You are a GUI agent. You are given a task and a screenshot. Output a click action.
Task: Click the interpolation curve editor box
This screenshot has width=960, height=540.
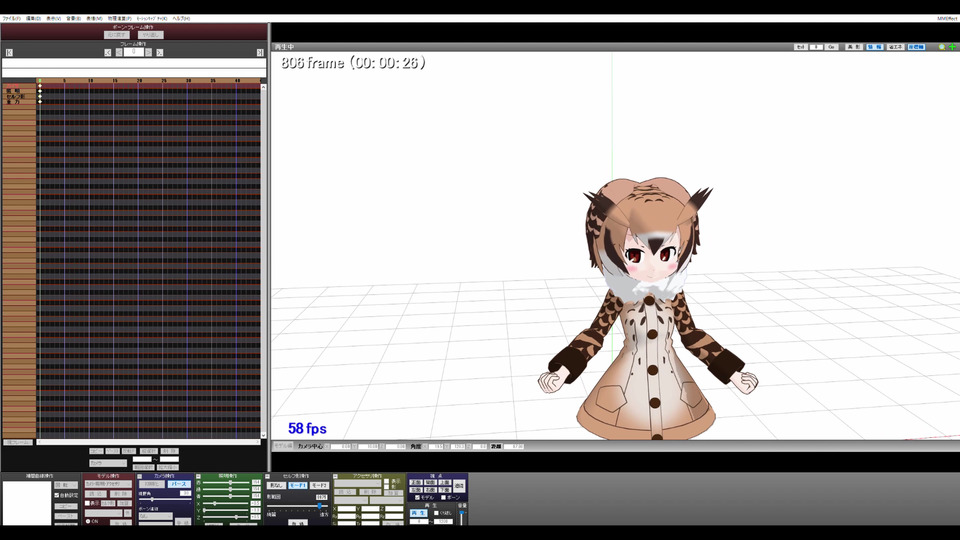tap(27, 503)
